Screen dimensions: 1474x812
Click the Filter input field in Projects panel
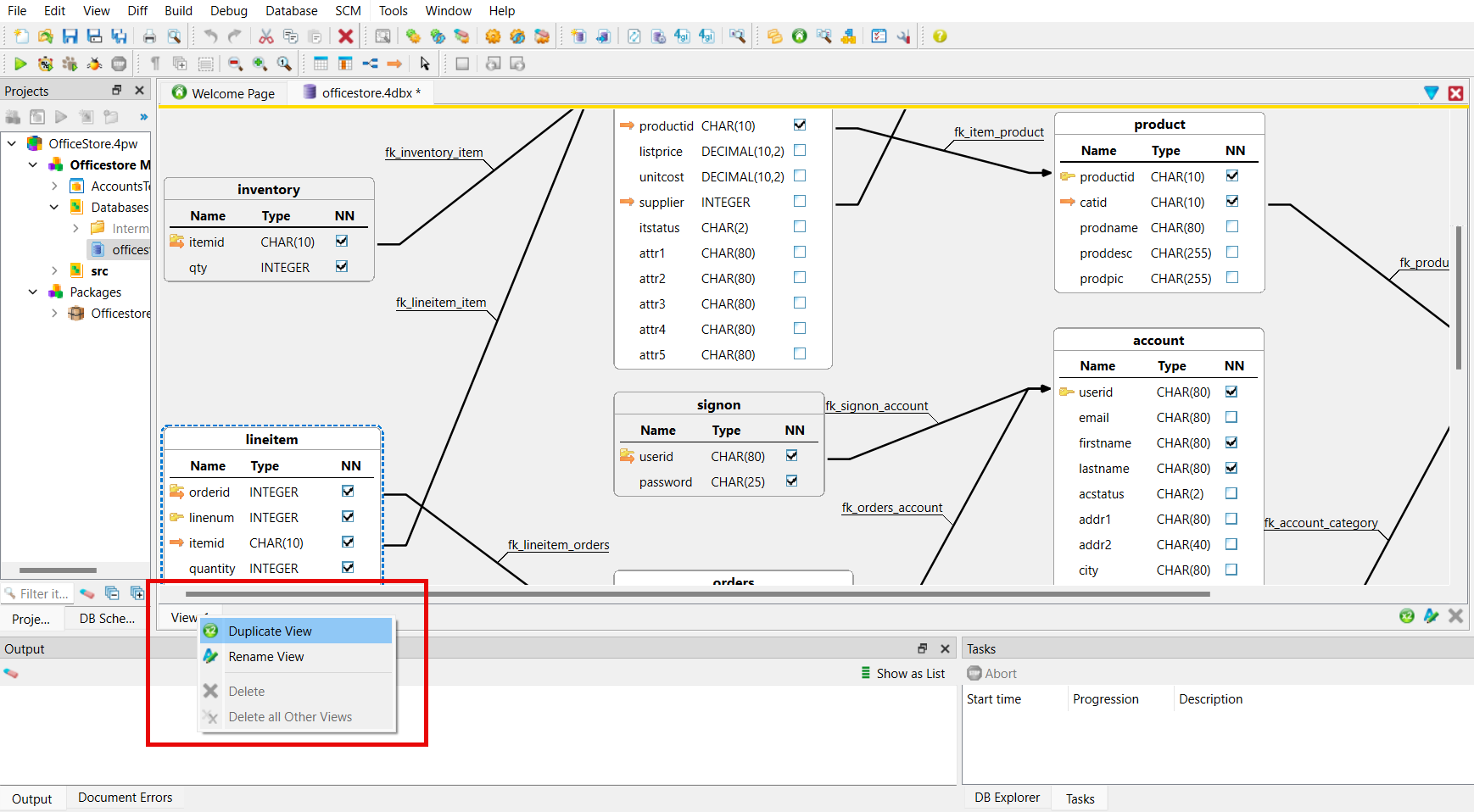pos(38,593)
